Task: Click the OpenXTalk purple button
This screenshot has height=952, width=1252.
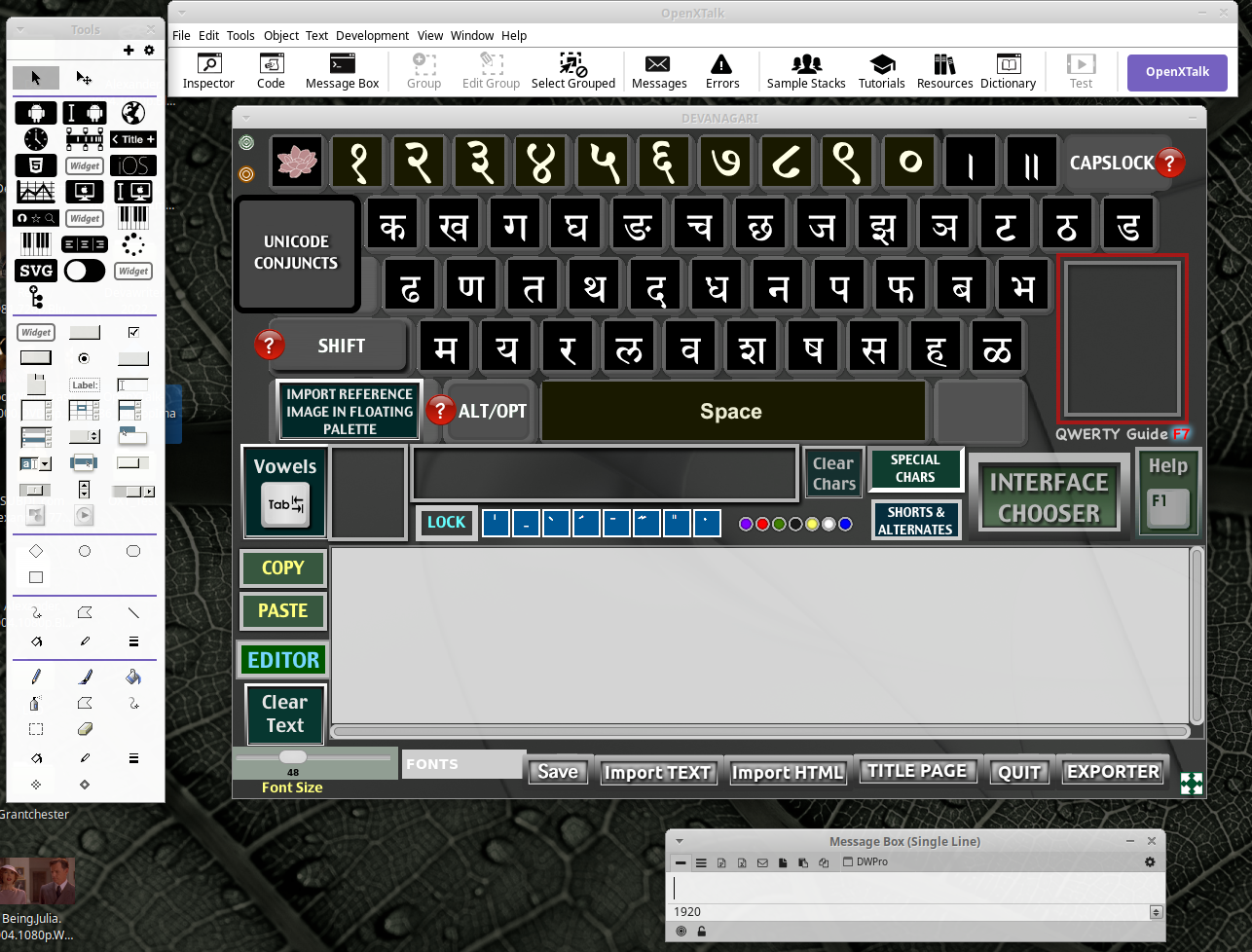Action: coord(1177,73)
